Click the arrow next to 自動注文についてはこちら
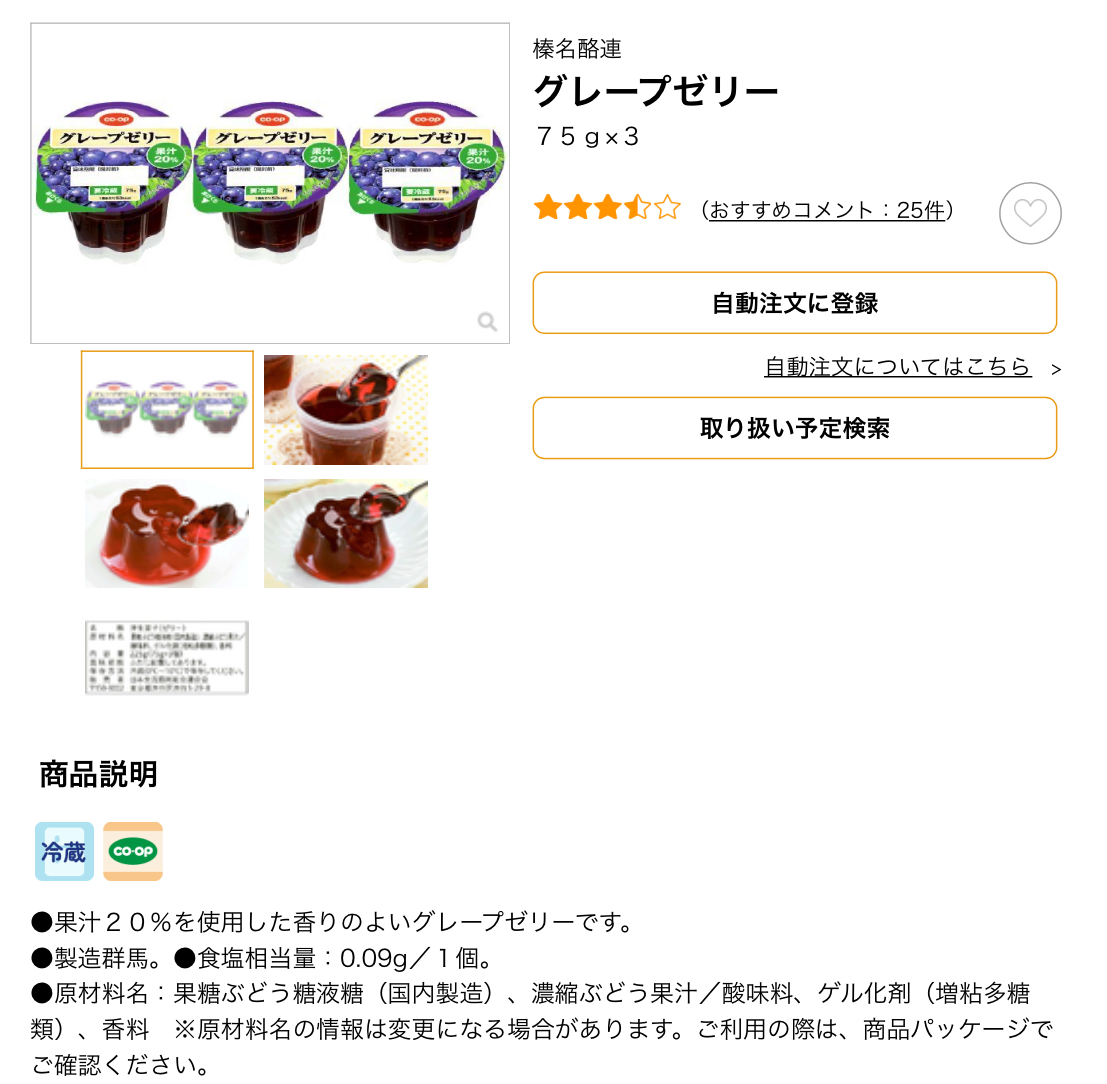This screenshot has height=1084, width=1107. coord(1055,369)
